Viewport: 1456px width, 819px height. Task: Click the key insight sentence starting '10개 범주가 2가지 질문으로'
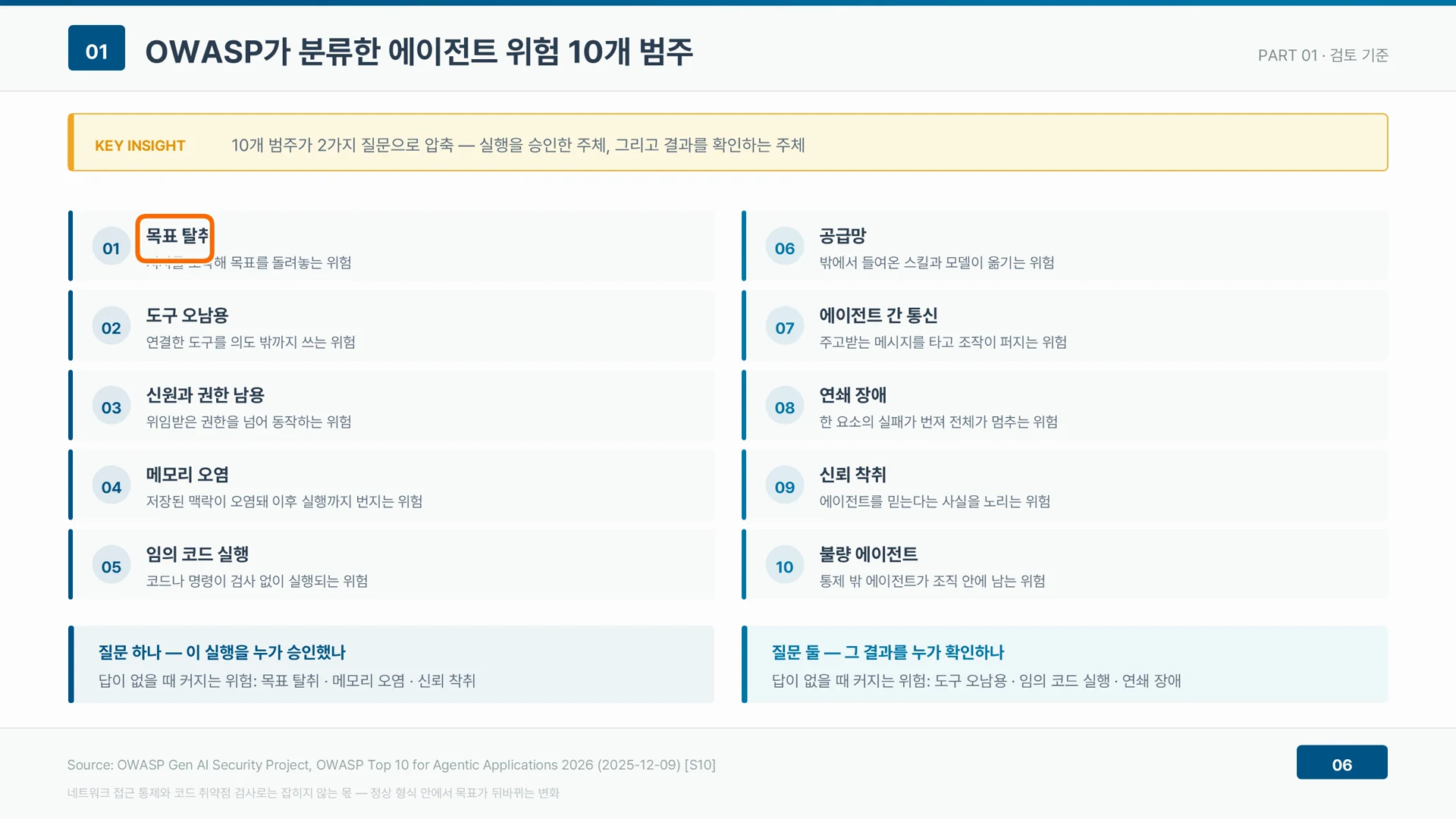click(518, 145)
